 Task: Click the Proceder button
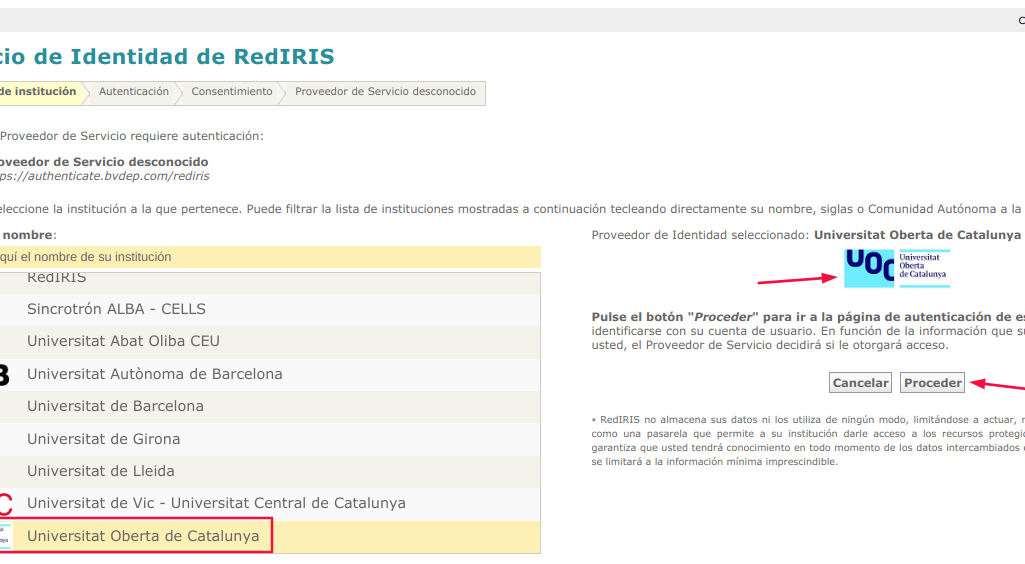click(x=932, y=382)
